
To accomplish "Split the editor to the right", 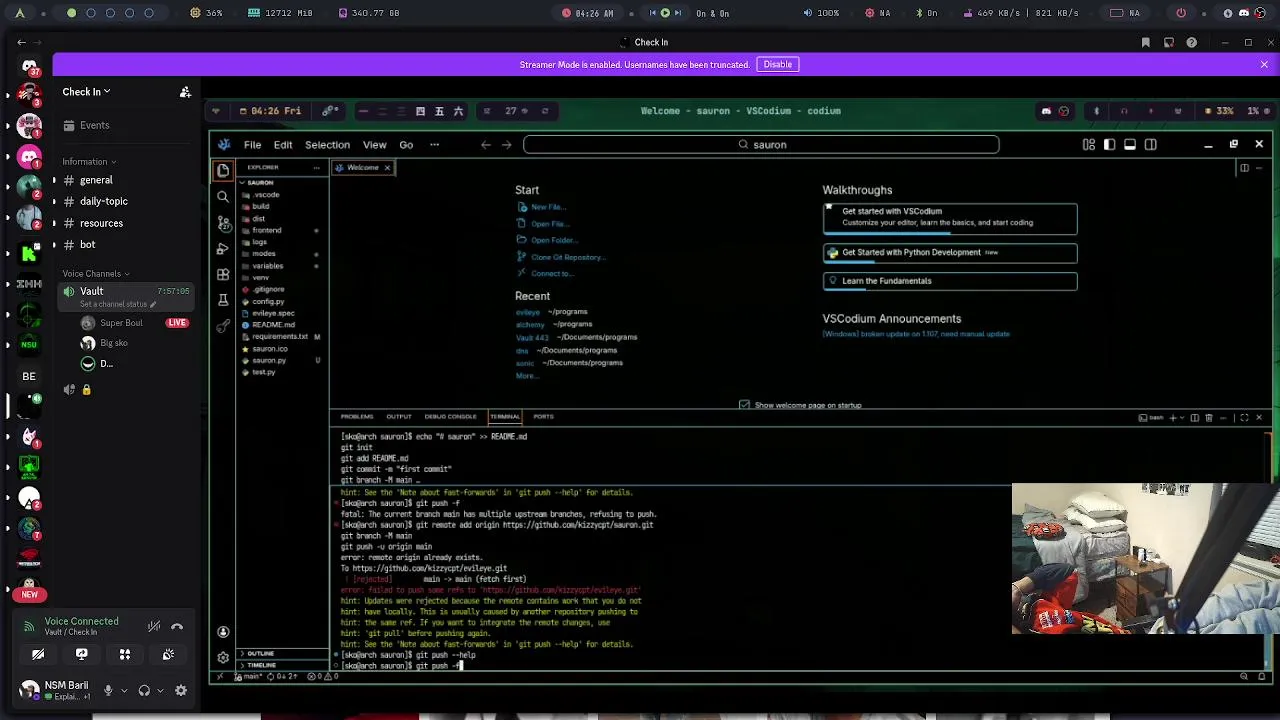I will coord(1244,168).
